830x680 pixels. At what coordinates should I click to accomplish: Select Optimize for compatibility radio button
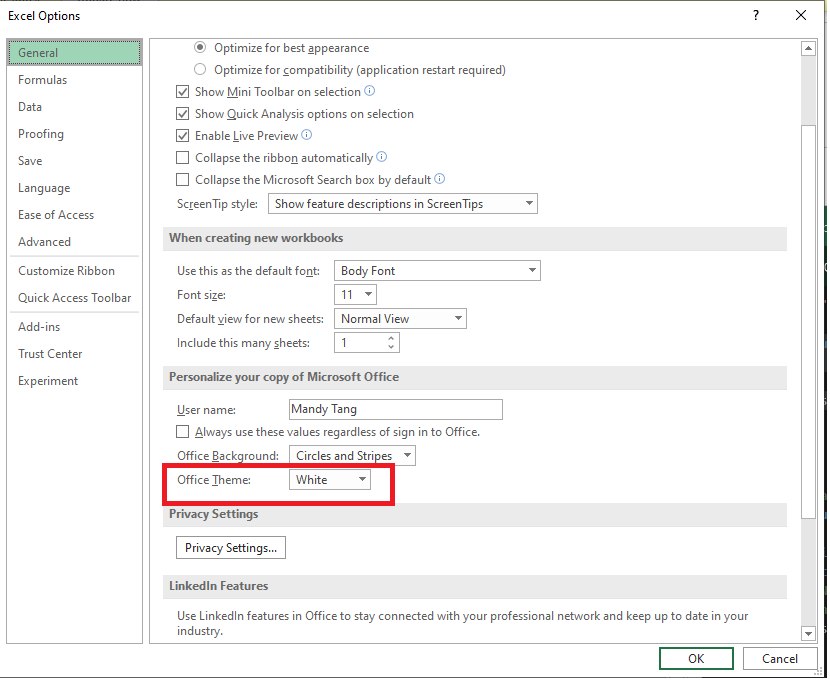click(x=200, y=69)
